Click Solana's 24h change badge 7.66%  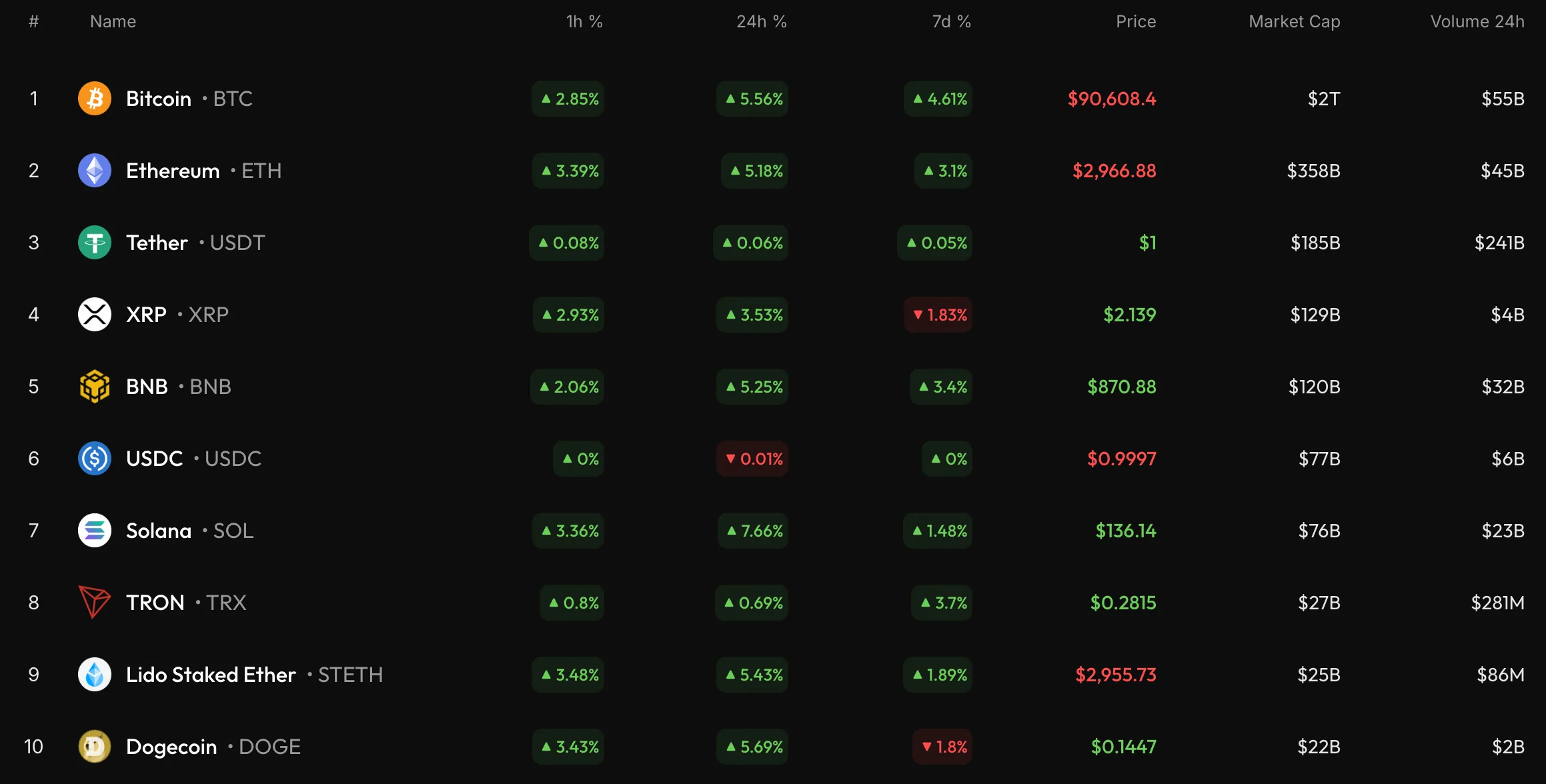tap(754, 531)
